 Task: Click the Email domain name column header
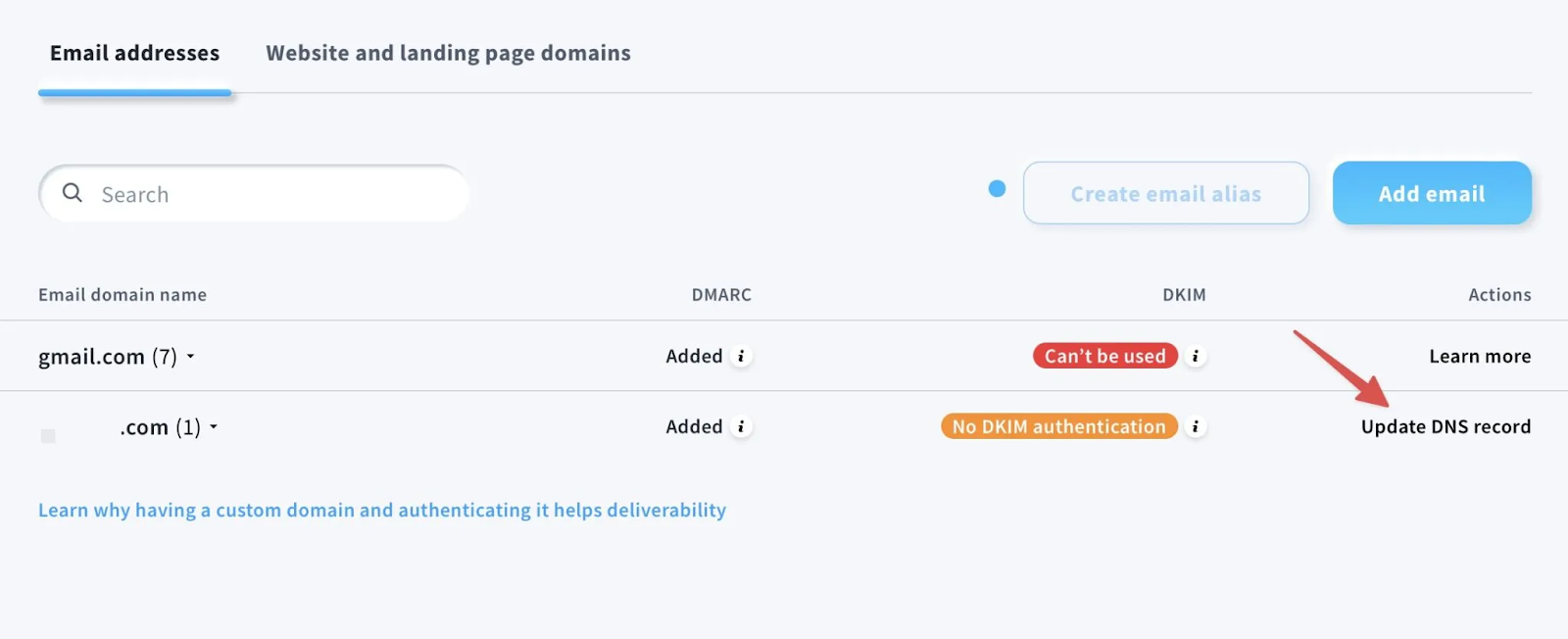pyautogui.click(x=122, y=295)
